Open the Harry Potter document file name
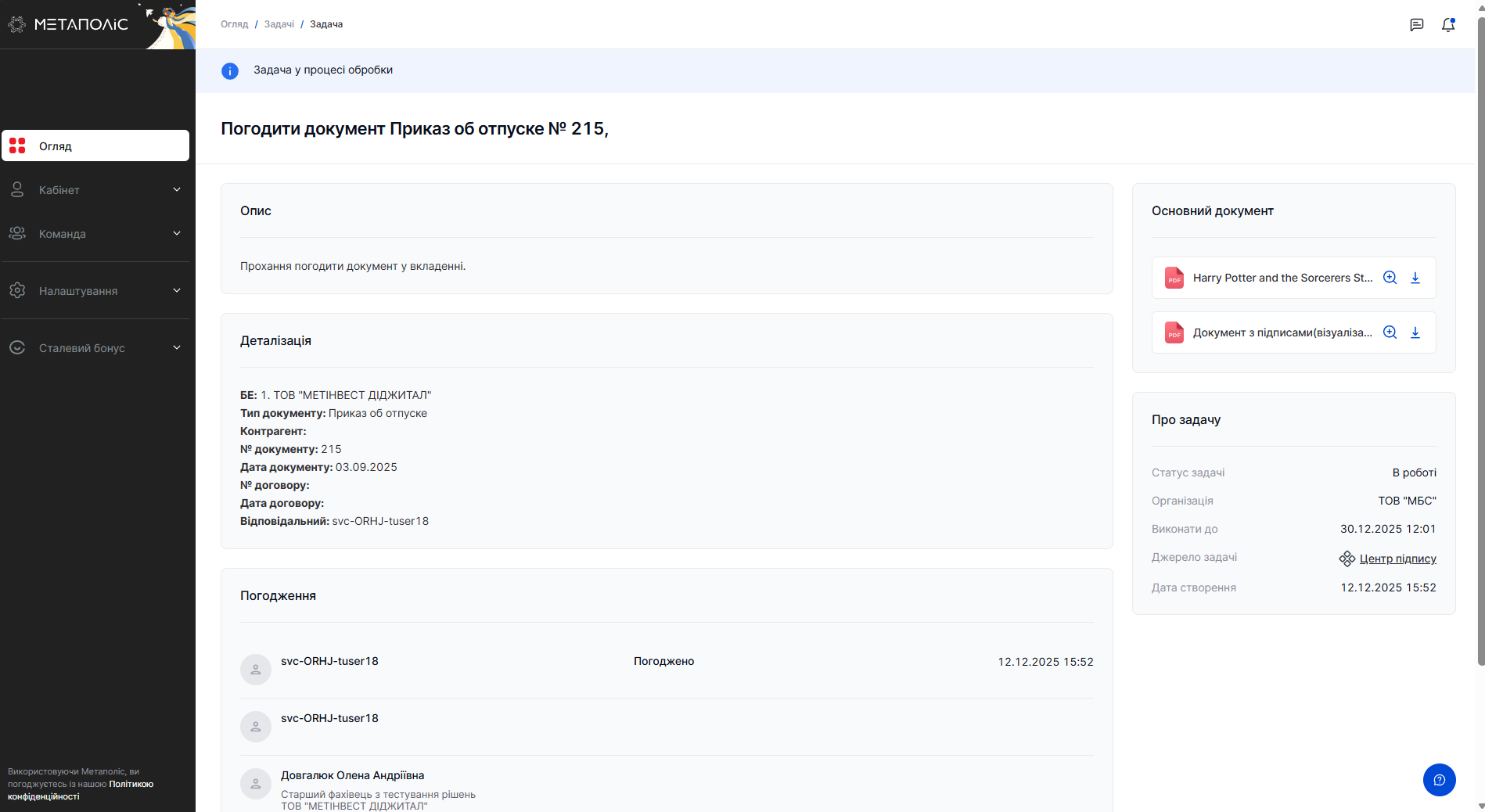The height and width of the screenshot is (812, 1485). pos(1282,278)
